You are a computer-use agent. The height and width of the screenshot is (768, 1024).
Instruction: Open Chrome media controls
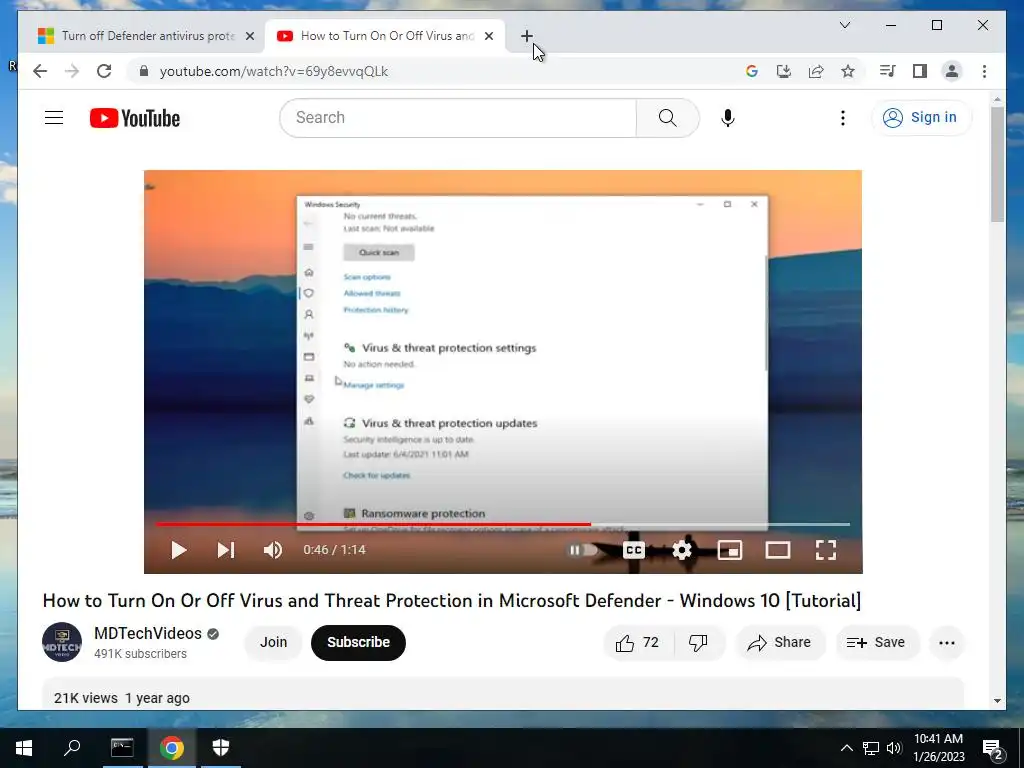click(888, 71)
